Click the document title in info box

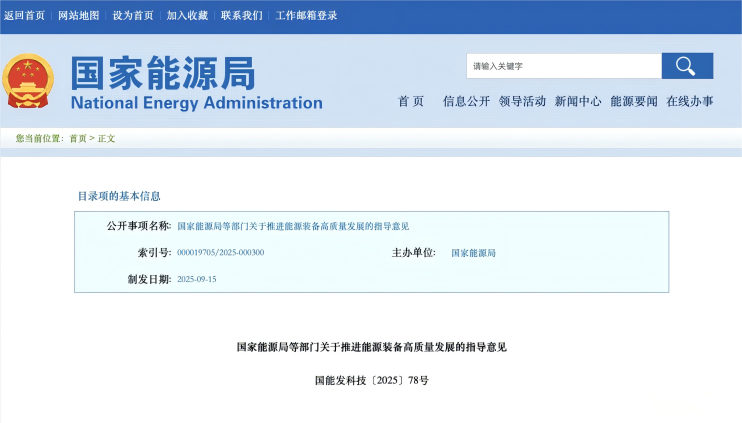click(x=293, y=226)
